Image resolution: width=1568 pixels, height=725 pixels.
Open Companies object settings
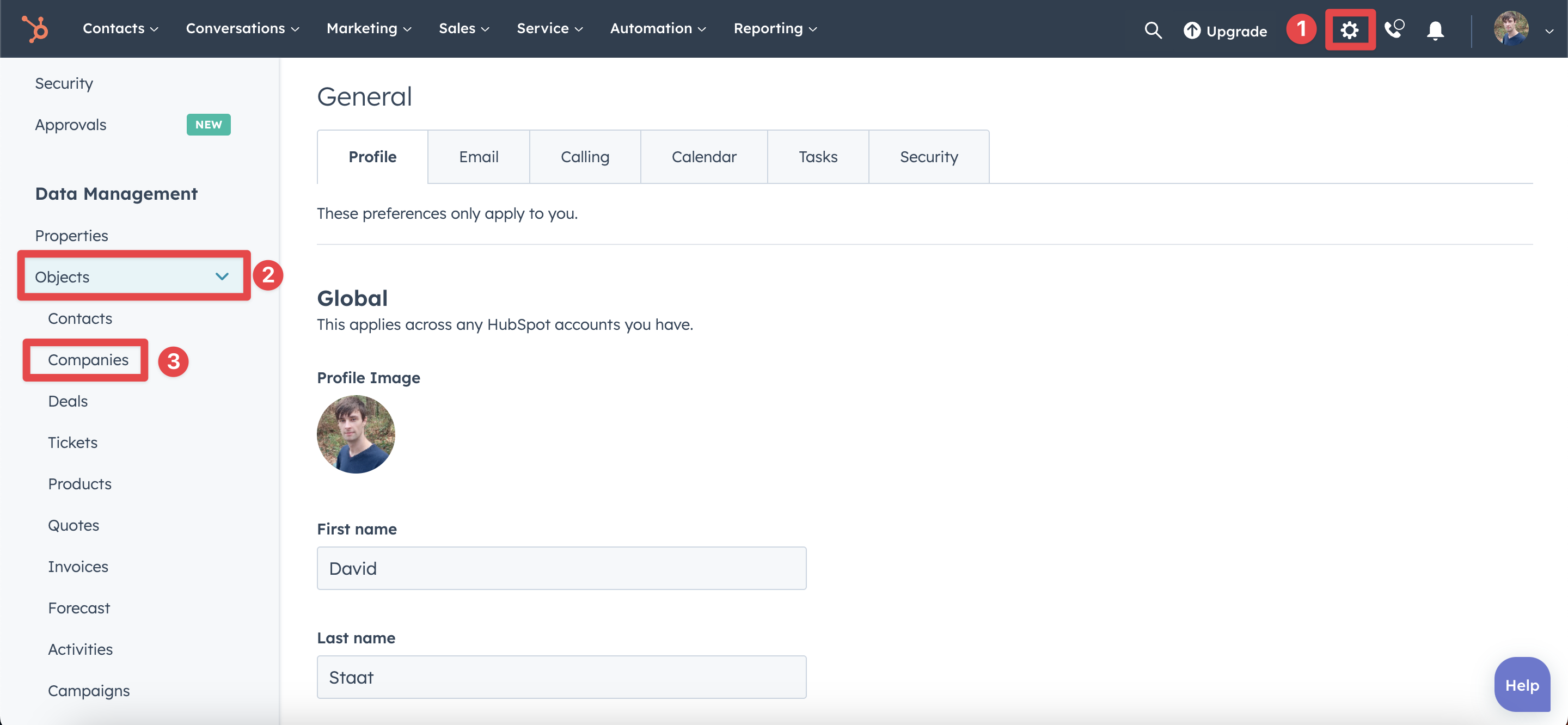coord(88,360)
